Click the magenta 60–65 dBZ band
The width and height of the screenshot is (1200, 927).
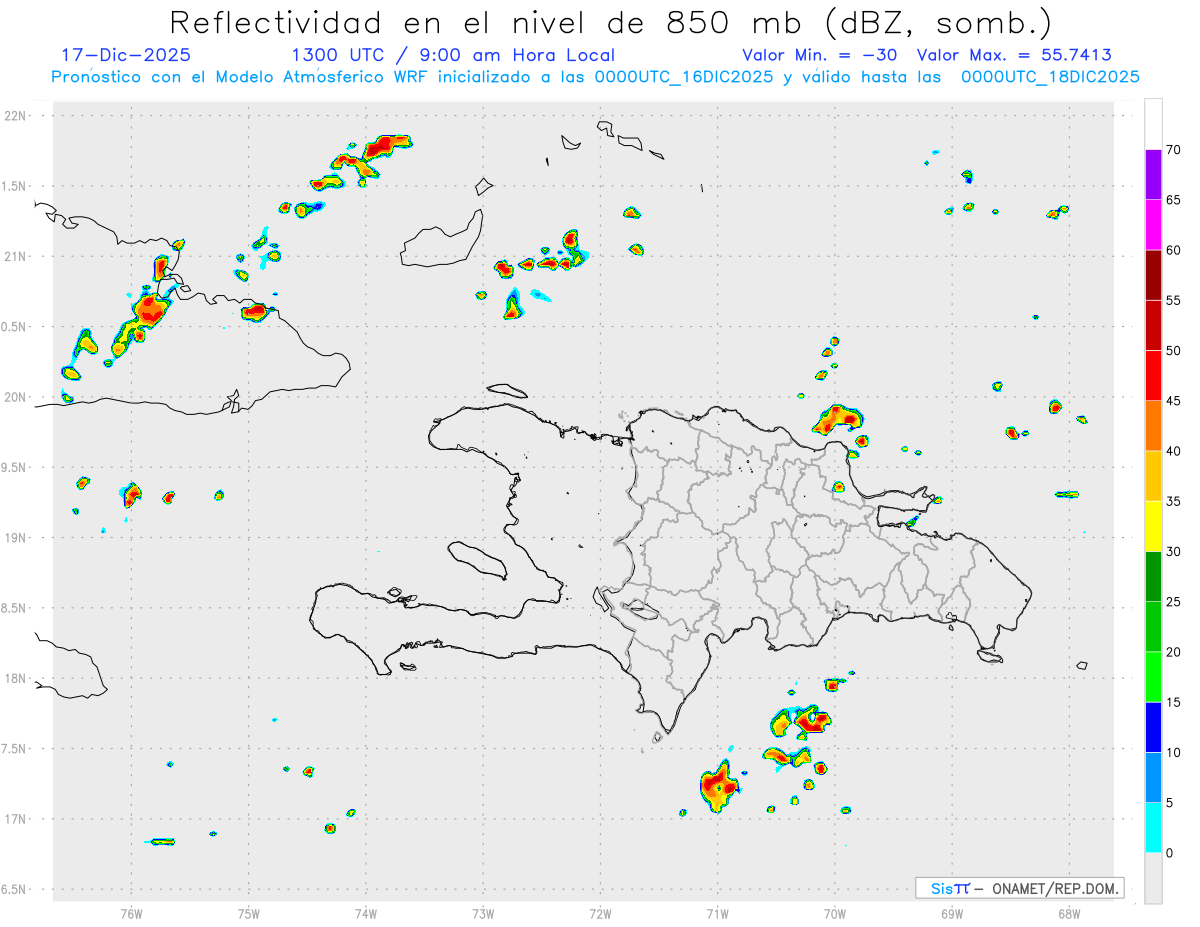click(x=1153, y=225)
